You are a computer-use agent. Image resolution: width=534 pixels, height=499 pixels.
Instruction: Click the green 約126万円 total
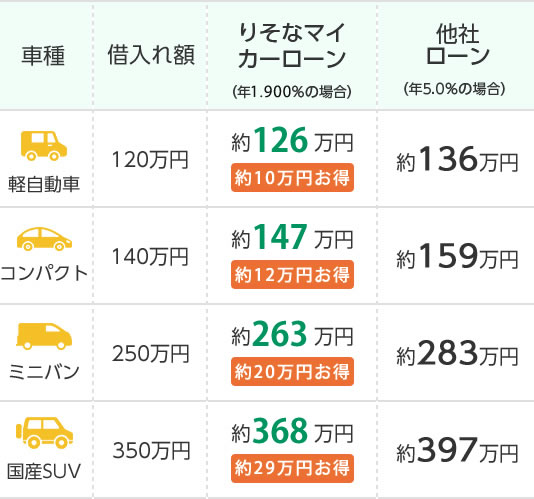coord(292,140)
